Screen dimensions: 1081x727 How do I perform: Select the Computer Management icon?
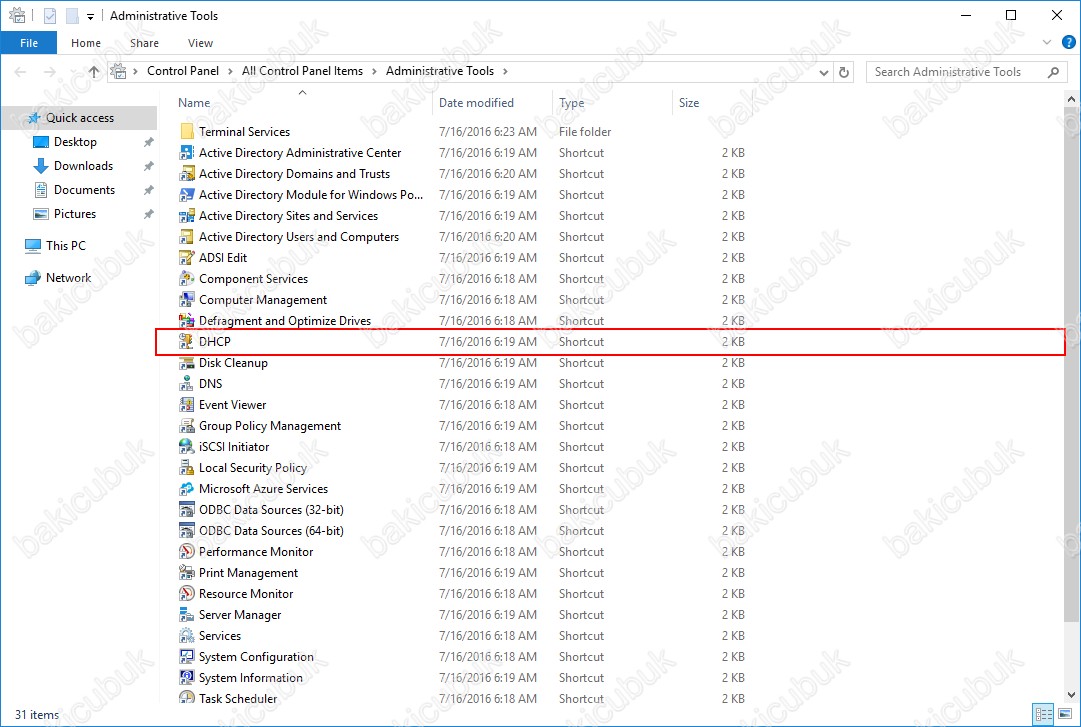186,300
